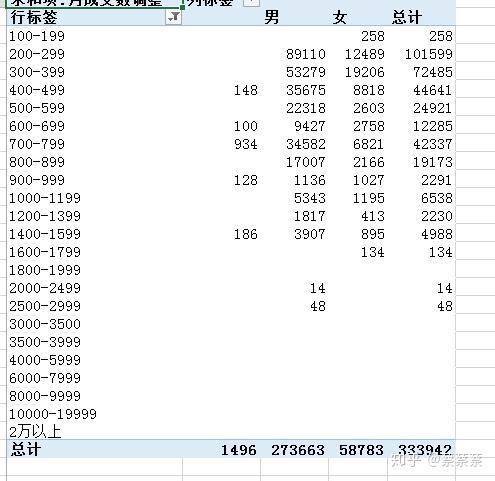The height and width of the screenshot is (481, 495).
Task: Click the 10000-19999 row label
Action: [x=53, y=414]
